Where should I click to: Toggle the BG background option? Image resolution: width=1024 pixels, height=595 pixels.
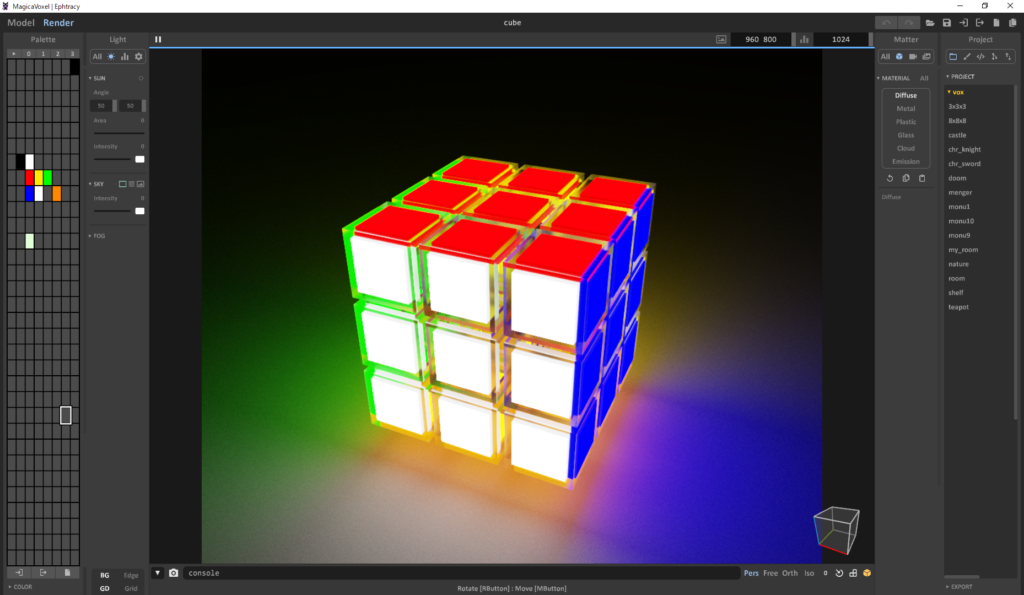point(105,575)
